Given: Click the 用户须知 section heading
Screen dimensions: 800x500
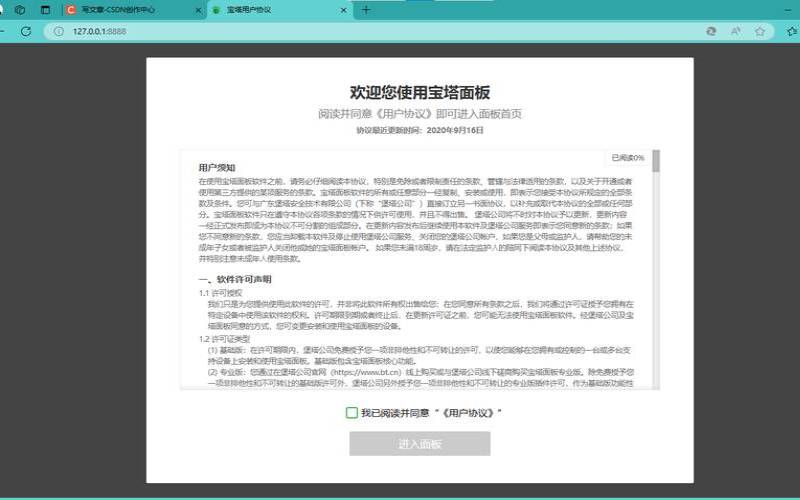Looking at the screenshot, I should [x=217, y=167].
